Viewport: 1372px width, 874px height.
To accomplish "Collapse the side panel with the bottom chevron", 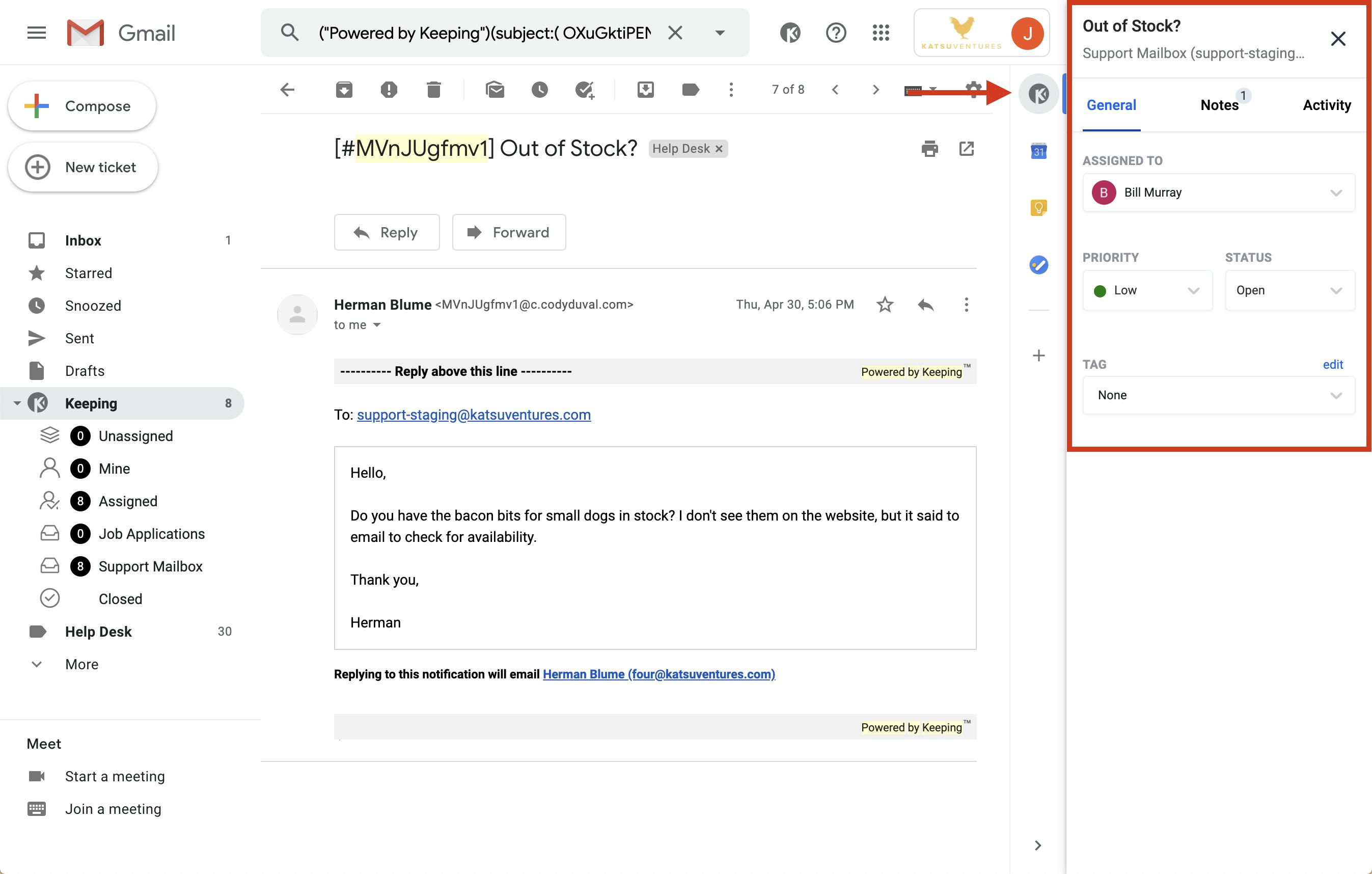I will [1037, 845].
